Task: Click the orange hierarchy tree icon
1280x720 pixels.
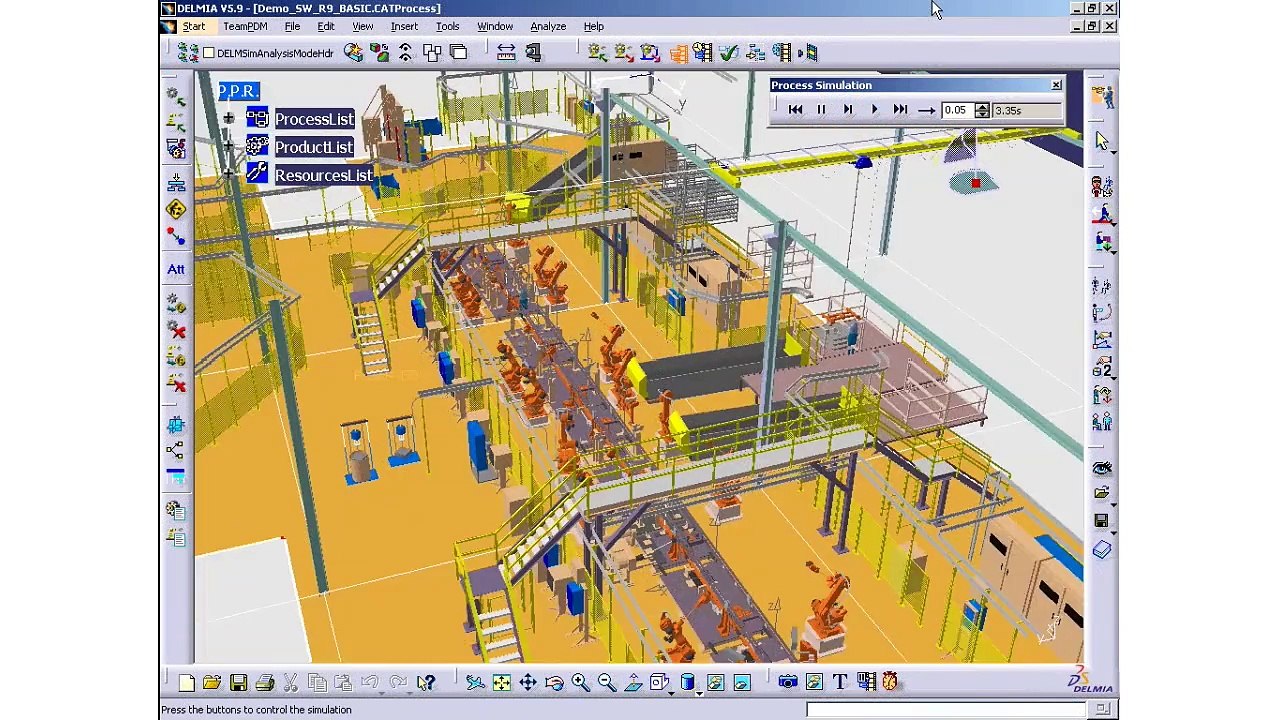Action: coord(678,53)
